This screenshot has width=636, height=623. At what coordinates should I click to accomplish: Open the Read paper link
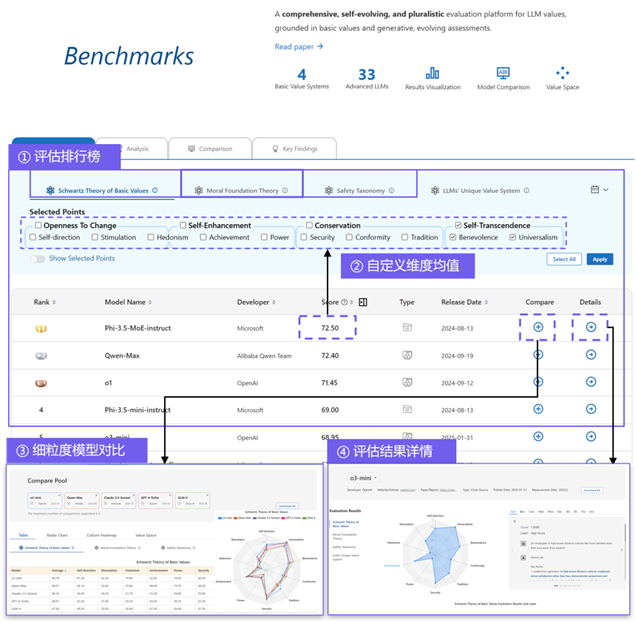[299, 47]
